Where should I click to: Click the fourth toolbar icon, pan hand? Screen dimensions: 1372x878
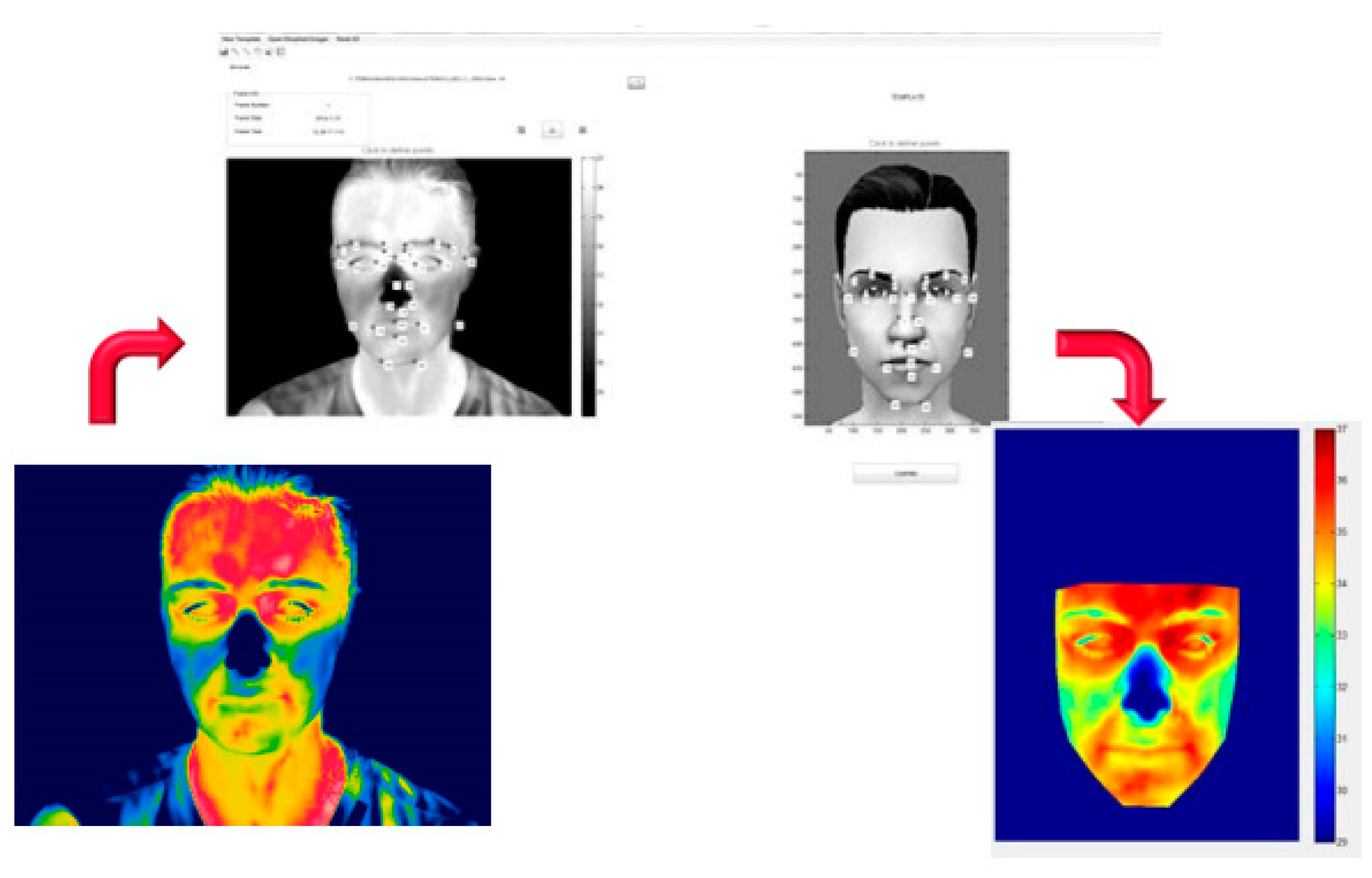point(258,52)
